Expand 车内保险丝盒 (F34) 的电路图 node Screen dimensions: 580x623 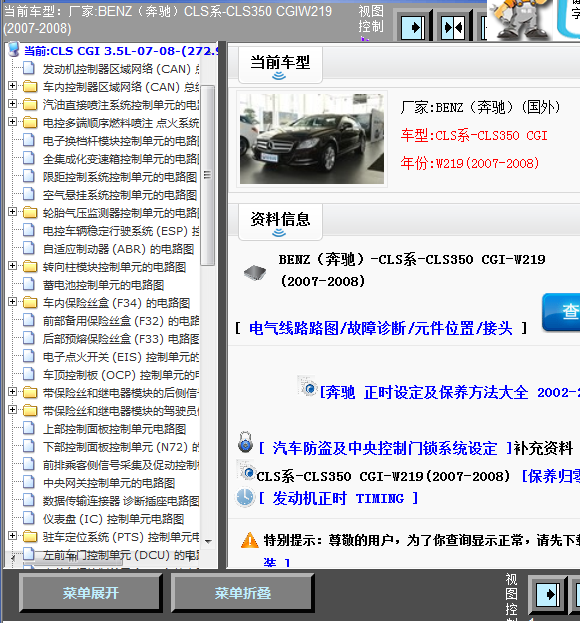[13, 302]
